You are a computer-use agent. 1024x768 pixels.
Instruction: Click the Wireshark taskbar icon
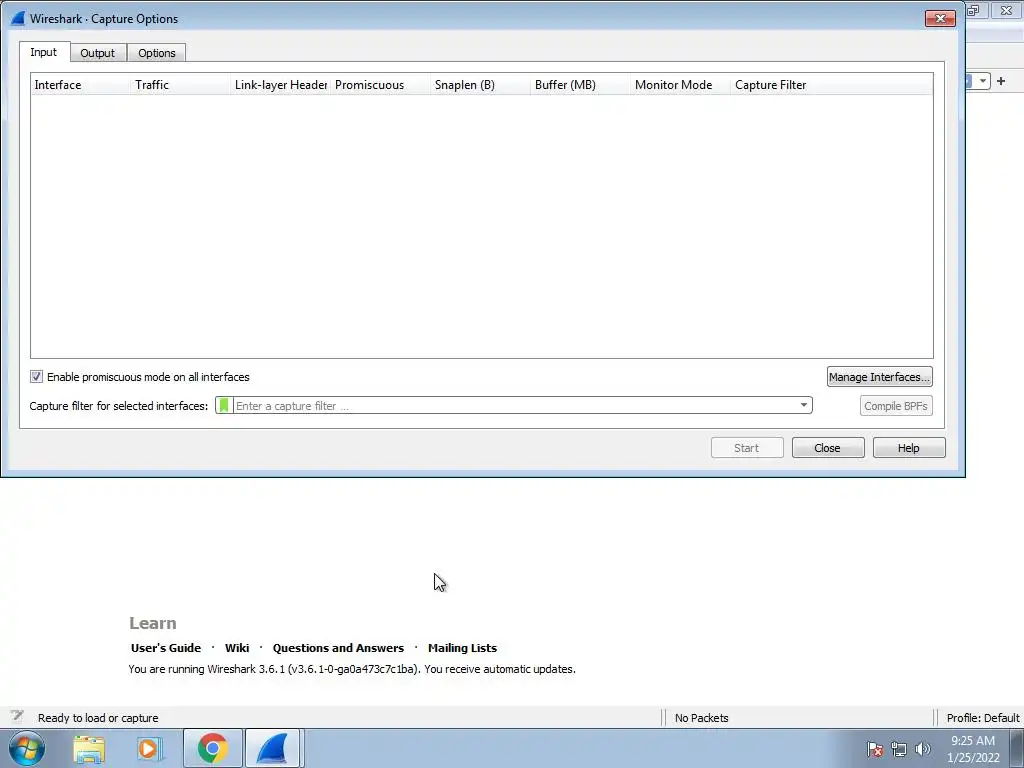(x=273, y=748)
